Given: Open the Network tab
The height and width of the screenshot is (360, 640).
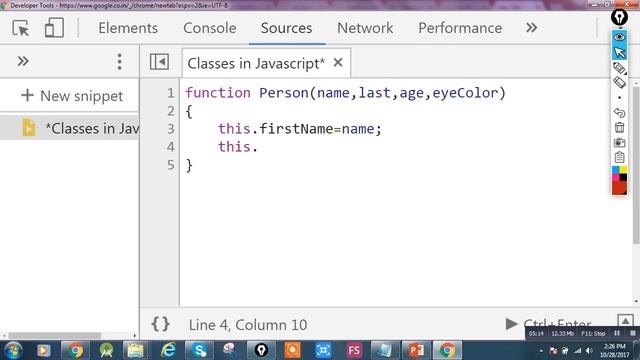Looking at the screenshot, I should tap(365, 28).
